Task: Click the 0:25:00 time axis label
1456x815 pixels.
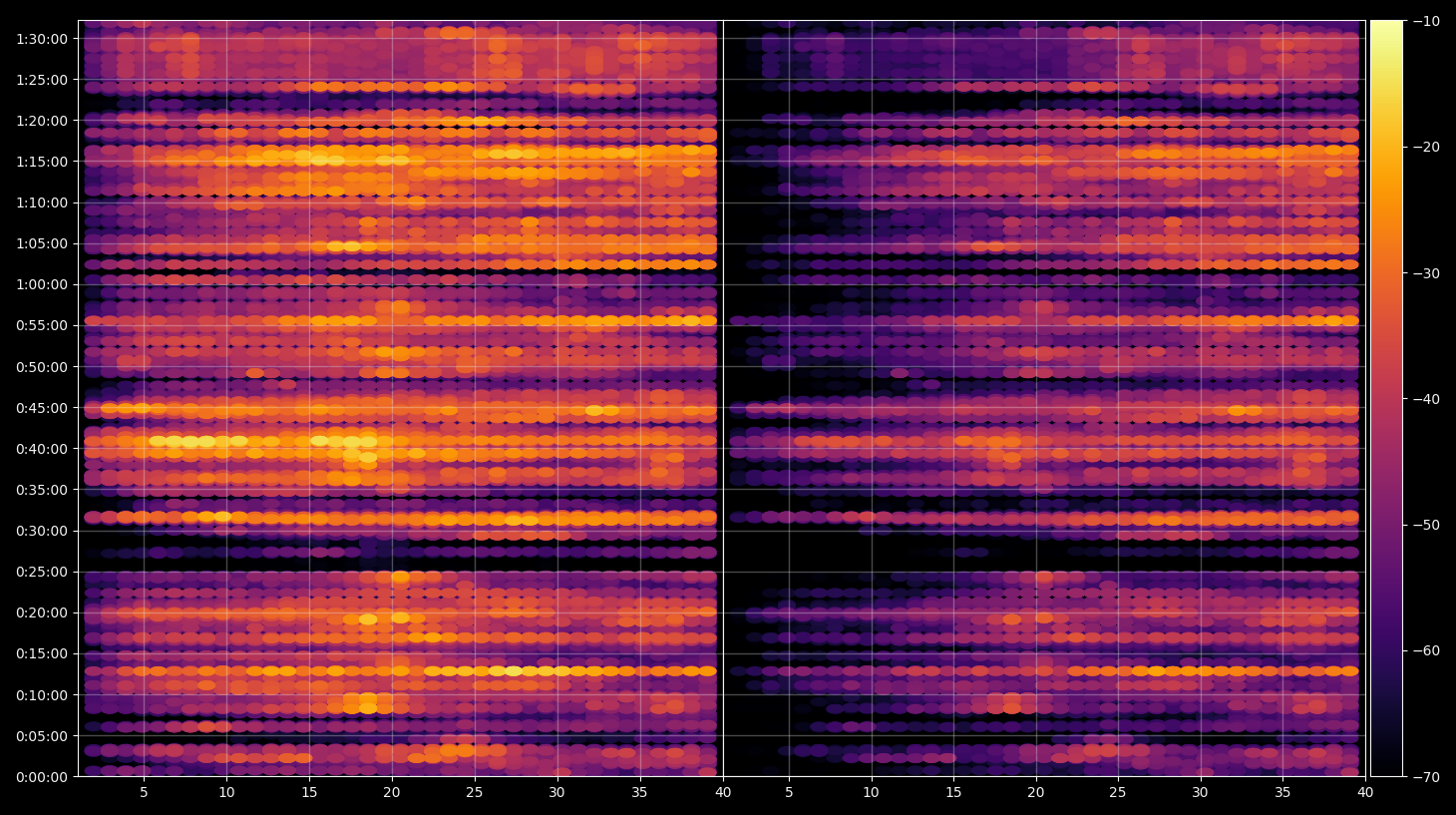Action: [42, 573]
